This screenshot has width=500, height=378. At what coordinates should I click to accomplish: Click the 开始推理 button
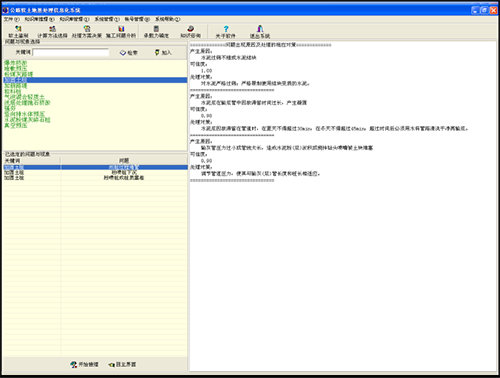[84, 364]
